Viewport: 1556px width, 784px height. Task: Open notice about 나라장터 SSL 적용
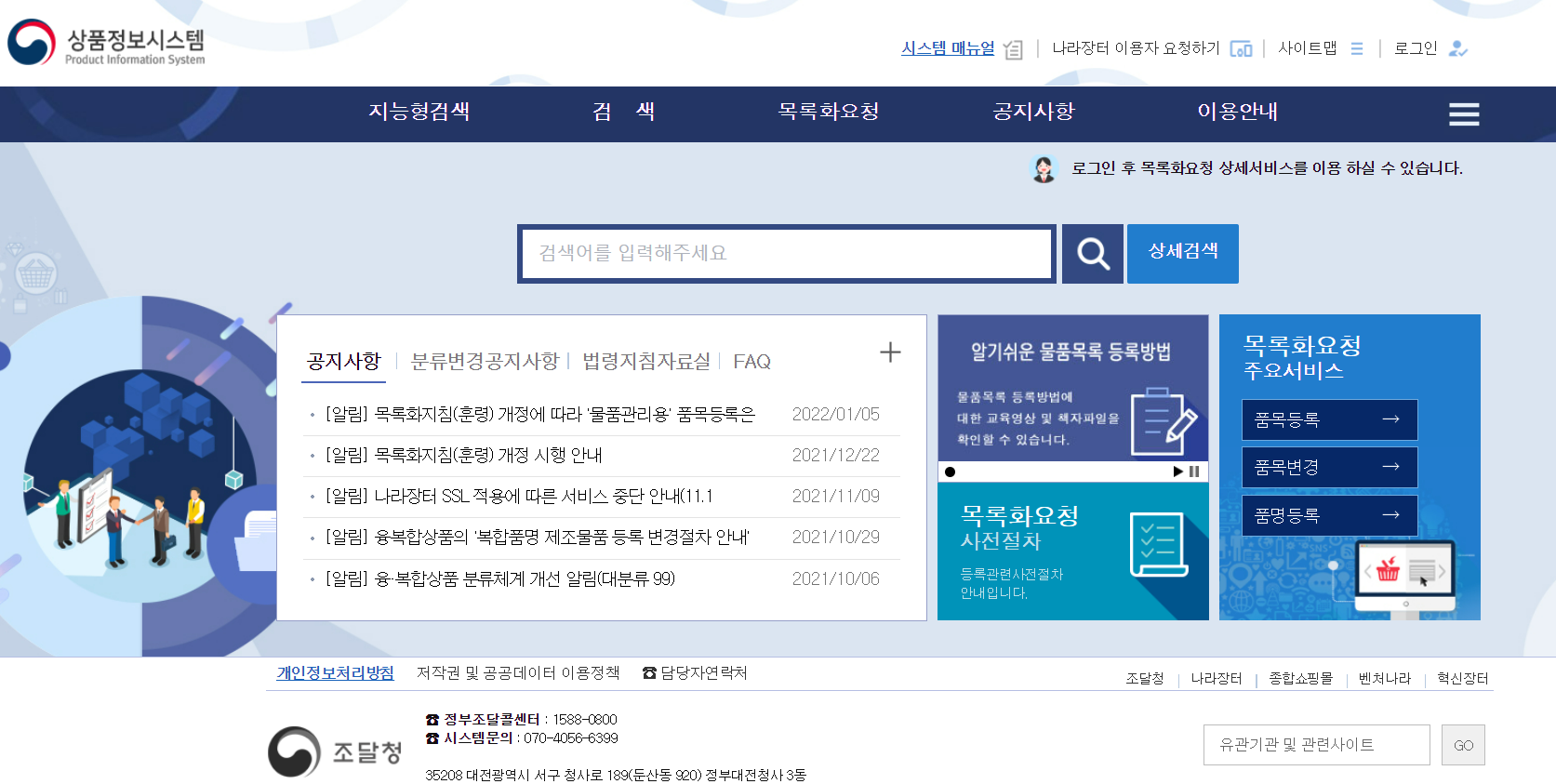point(519,496)
